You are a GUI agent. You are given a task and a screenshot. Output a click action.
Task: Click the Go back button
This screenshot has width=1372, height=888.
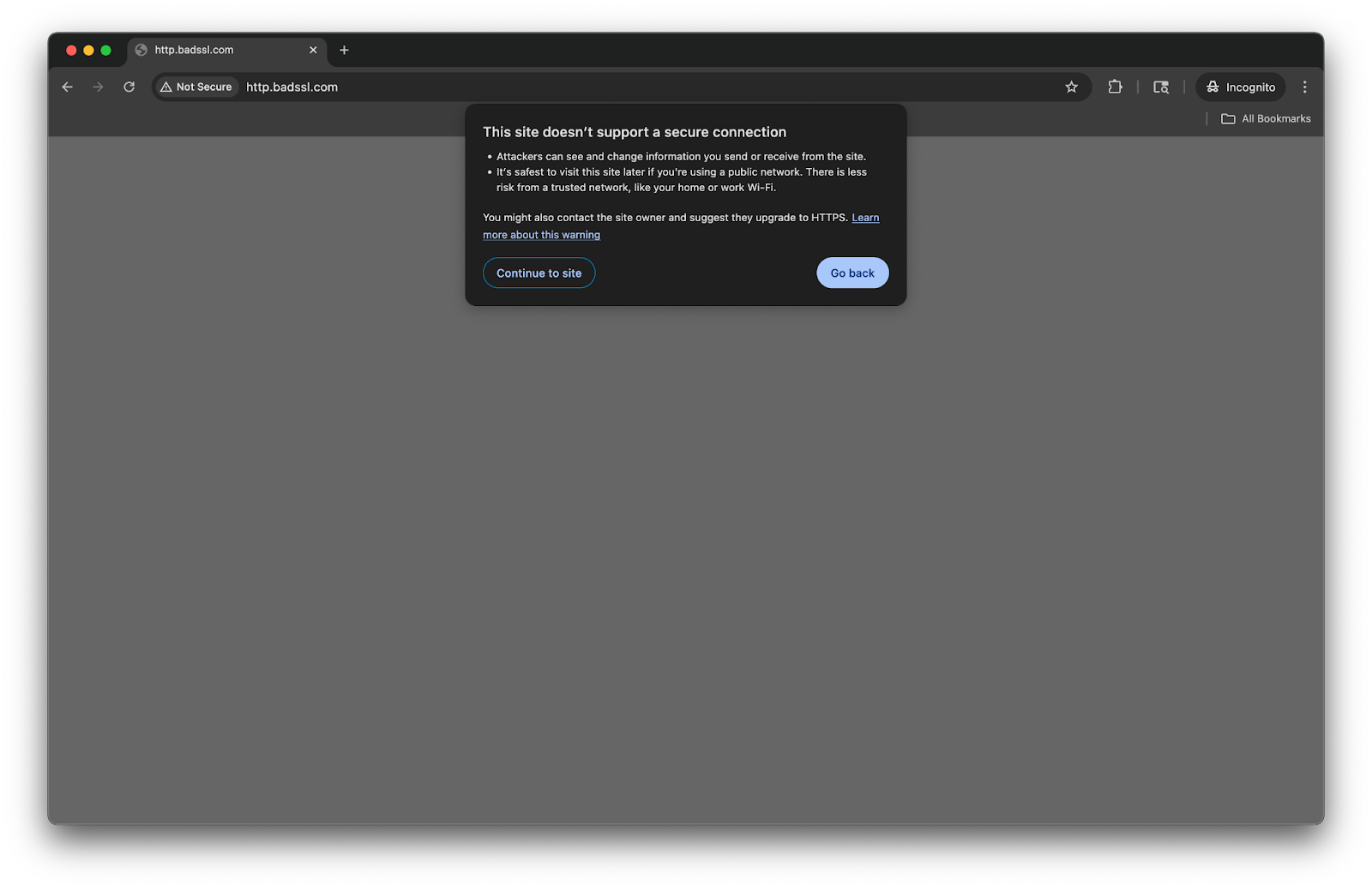[852, 273]
